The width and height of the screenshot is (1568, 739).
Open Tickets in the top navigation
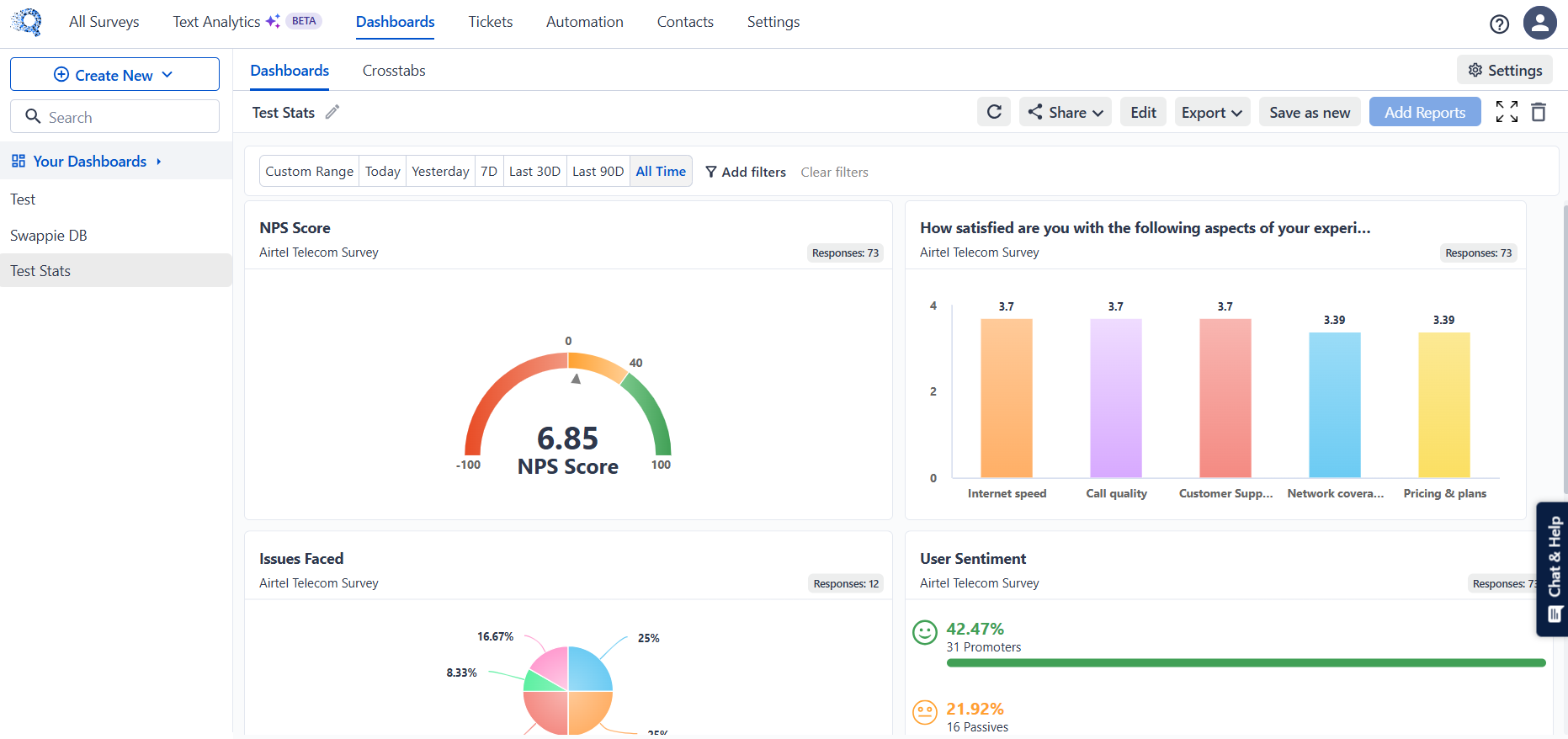[490, 22]
